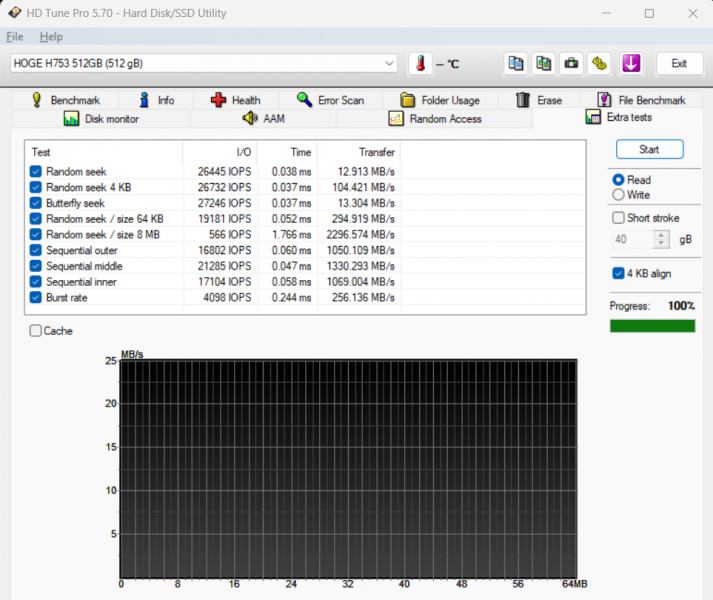
Task: Open the File menu
Action: 15,37
